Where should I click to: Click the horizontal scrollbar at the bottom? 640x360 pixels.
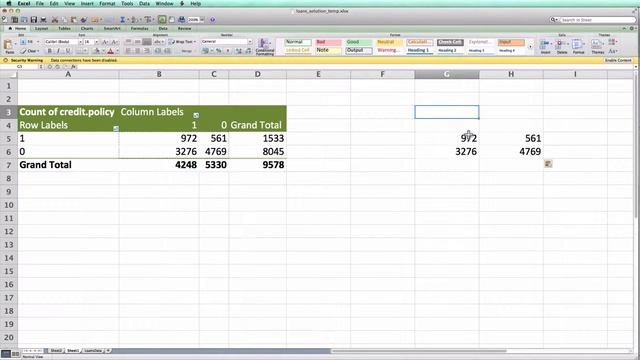click(419, 351)
